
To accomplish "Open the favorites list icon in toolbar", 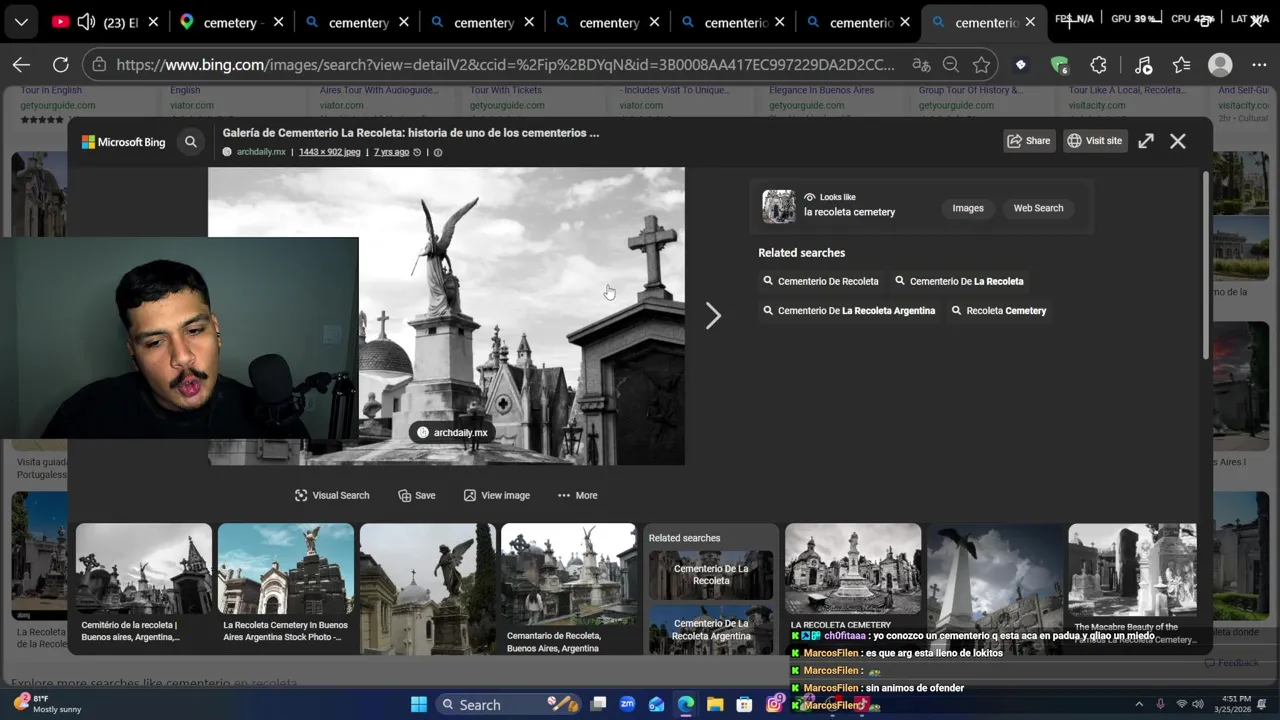I will coord(1181,65).
